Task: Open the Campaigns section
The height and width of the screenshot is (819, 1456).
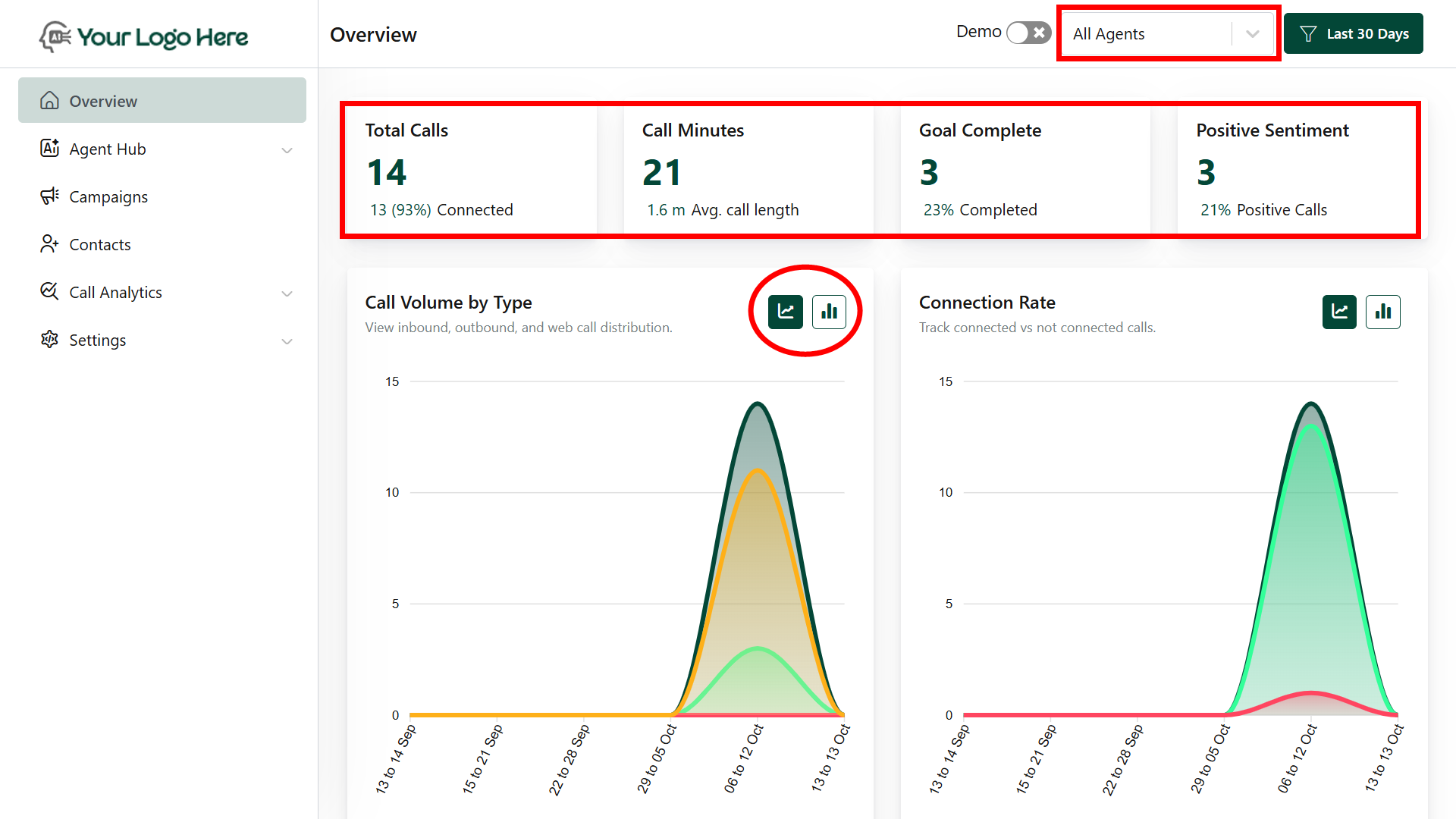Action: coord(108,196)
